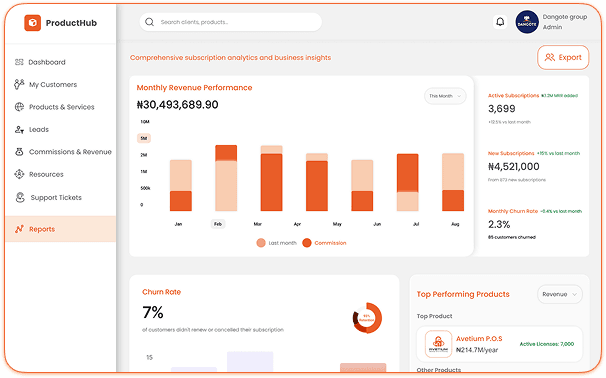Click the Jan revenue bar
The width and height of the screenshot is (606, 378).
click(180, 186)
